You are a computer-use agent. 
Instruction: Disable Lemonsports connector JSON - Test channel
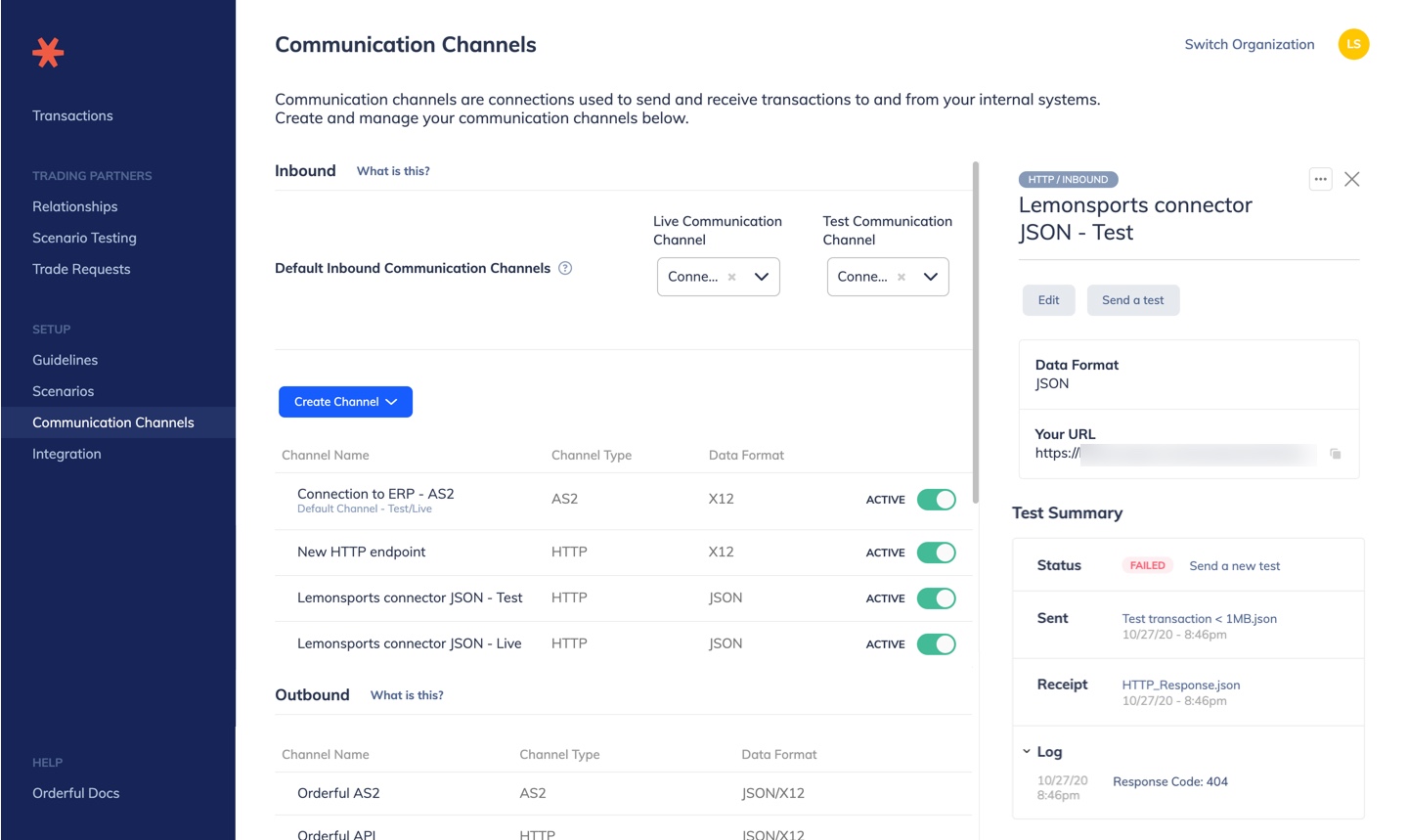[x=936, y=598]
